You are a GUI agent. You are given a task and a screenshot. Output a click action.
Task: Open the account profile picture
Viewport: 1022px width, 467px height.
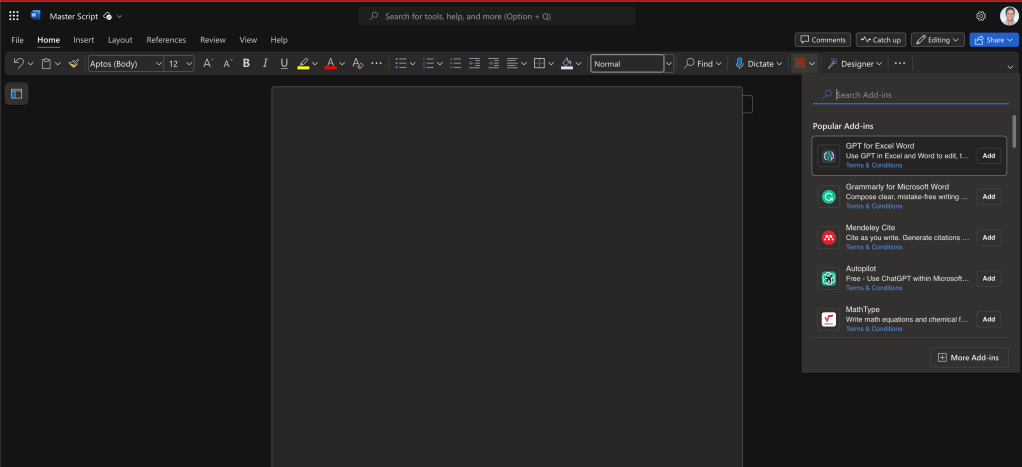1009,16
